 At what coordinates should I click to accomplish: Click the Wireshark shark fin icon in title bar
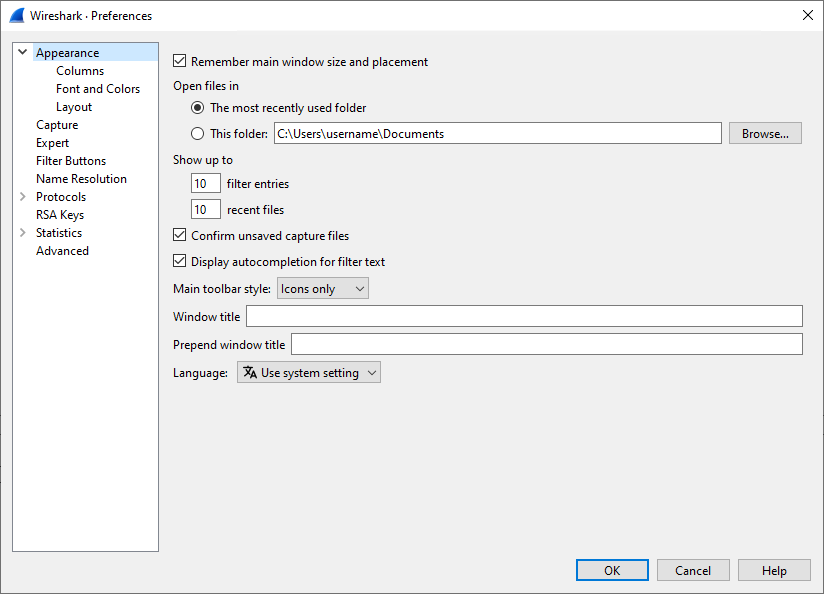tap(16, 15)
